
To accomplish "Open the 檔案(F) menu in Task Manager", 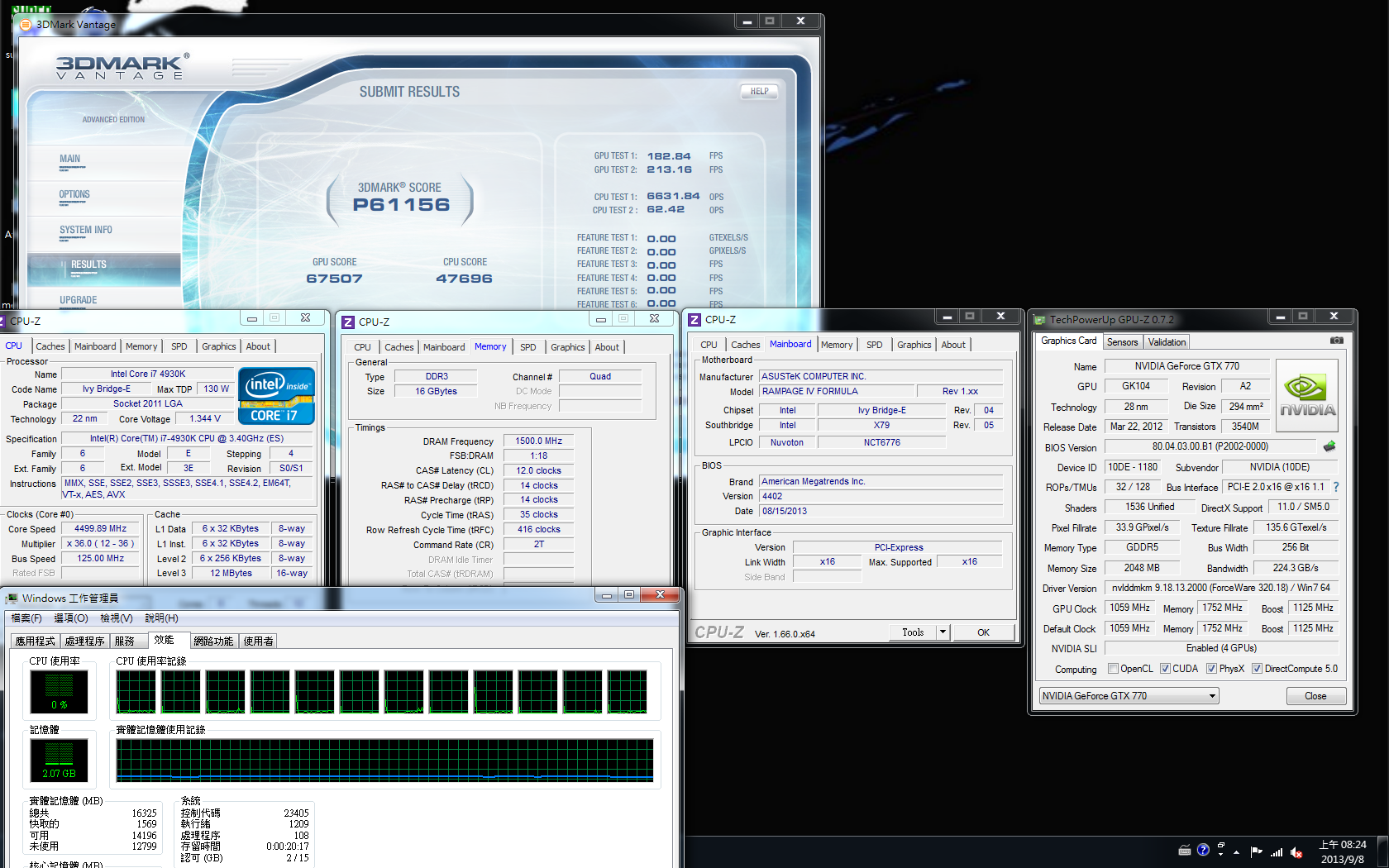I will 26,618.
